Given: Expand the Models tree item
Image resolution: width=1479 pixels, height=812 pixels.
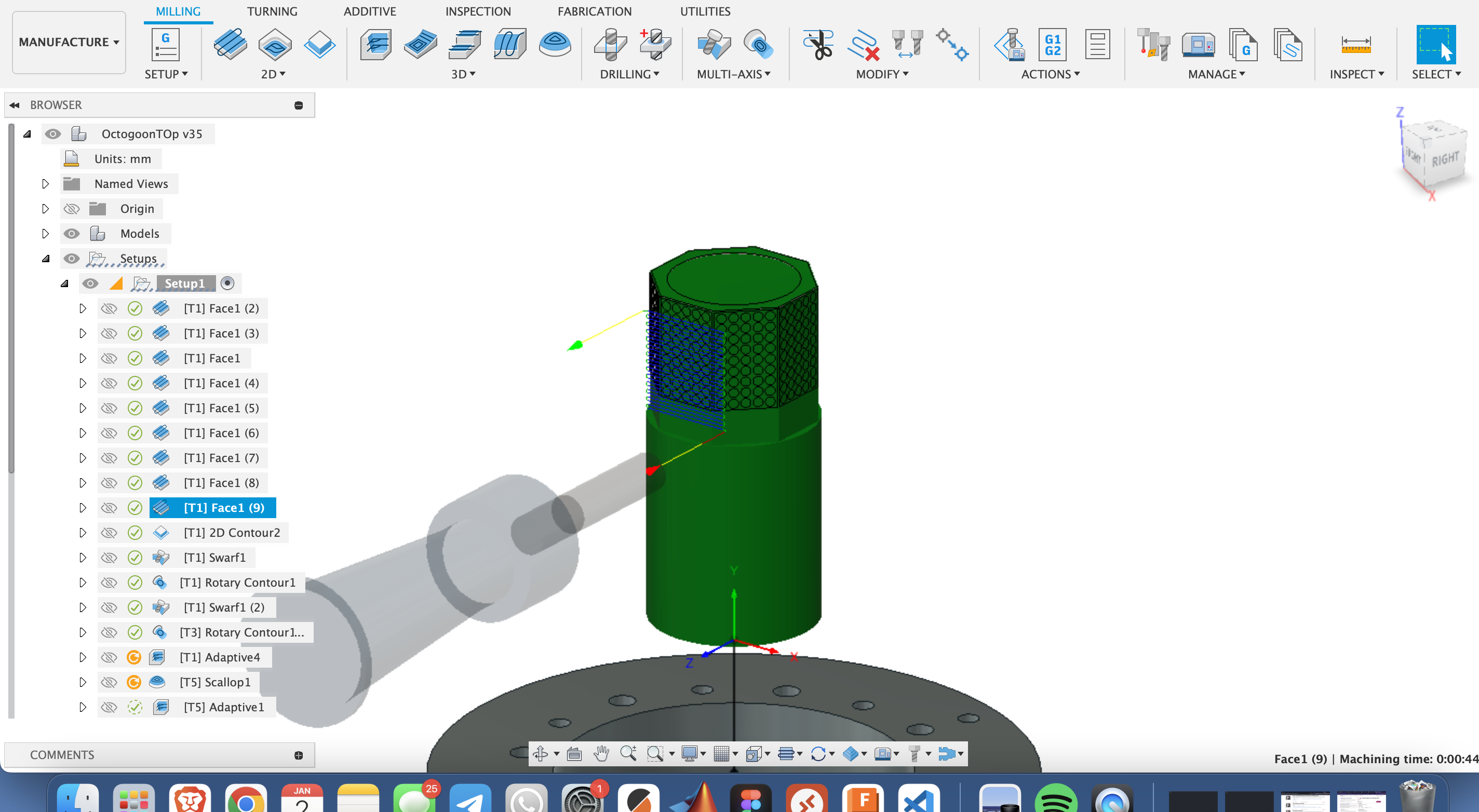Looking at the screenshot, I should pos(44,233).
